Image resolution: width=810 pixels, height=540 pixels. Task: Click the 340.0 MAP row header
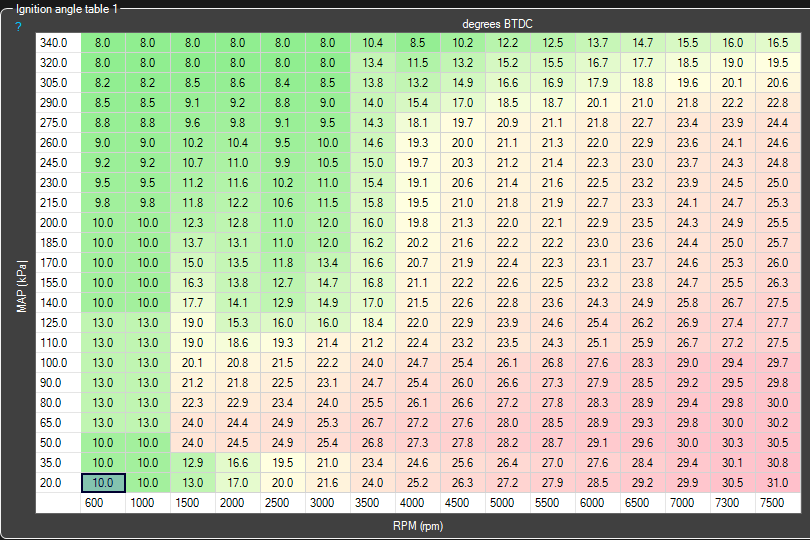[55, 43]
